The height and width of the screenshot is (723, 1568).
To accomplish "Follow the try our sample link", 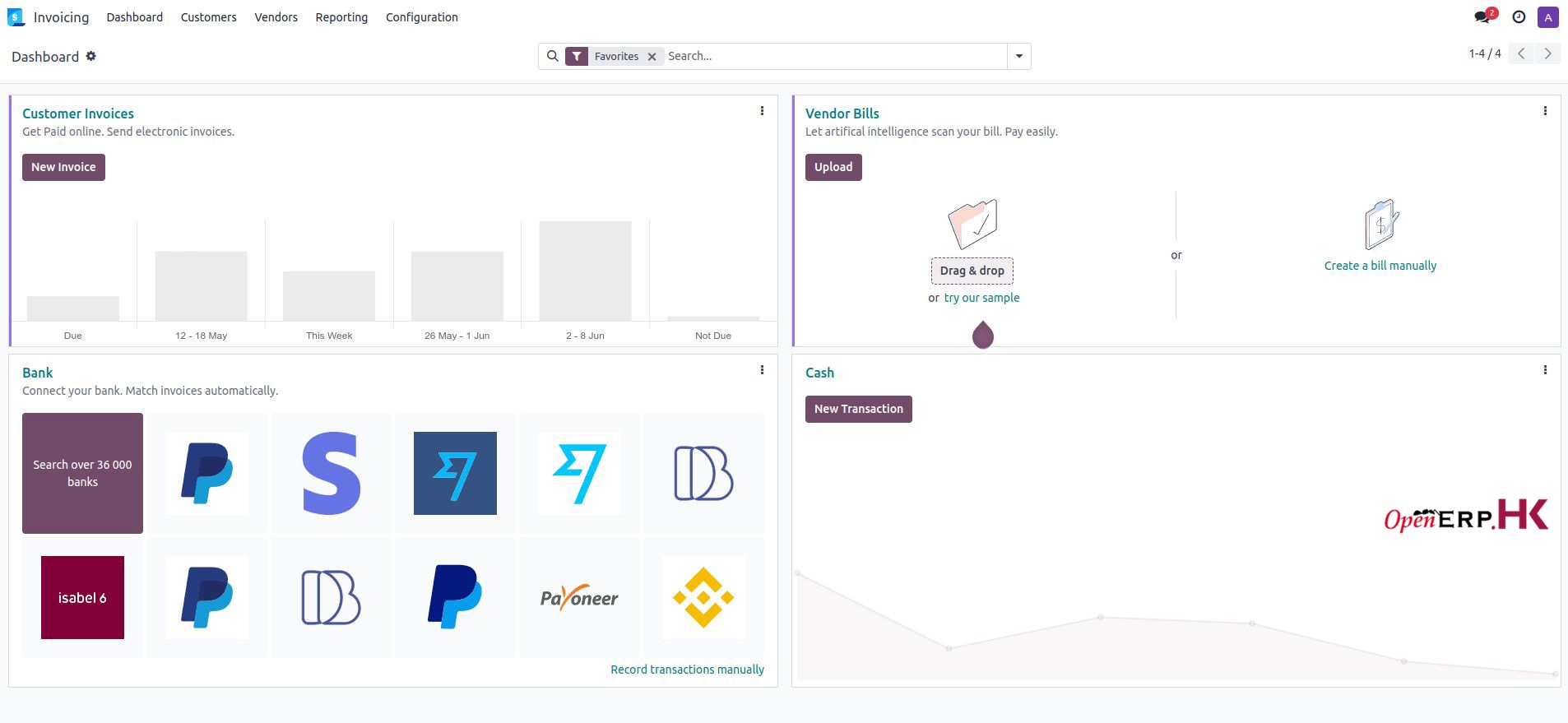I will pos(981,298).
